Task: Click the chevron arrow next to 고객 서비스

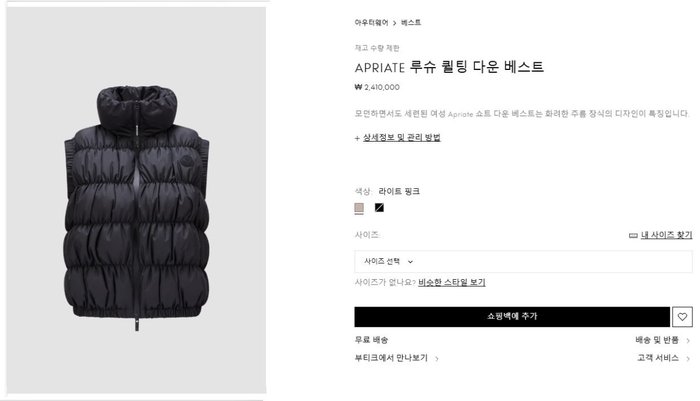Action: click(x=688, y=358)
